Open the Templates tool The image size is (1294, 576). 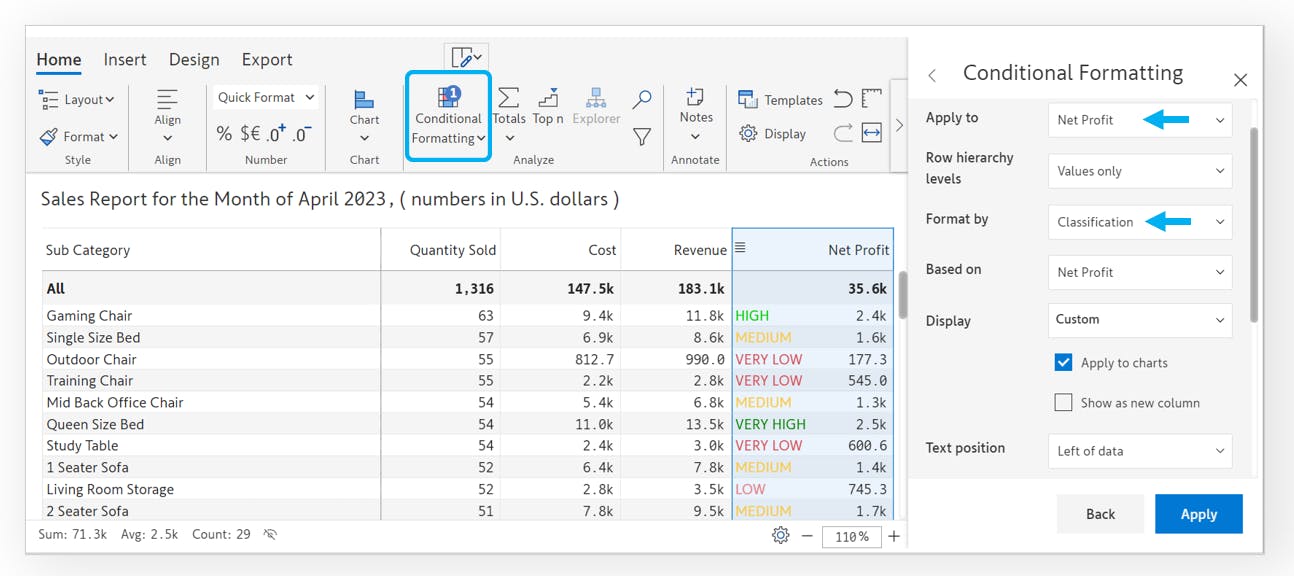pyautogui.click(x=780, y=100)
